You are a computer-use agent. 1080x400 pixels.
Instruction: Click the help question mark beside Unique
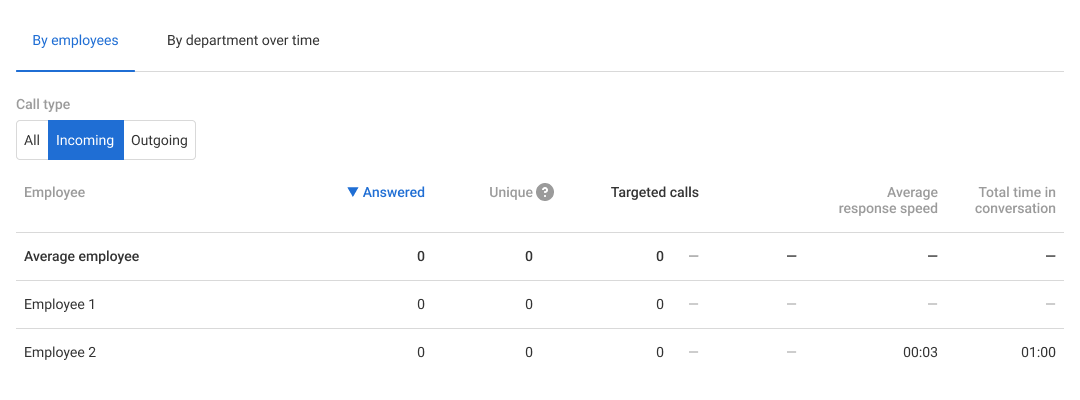545,192
